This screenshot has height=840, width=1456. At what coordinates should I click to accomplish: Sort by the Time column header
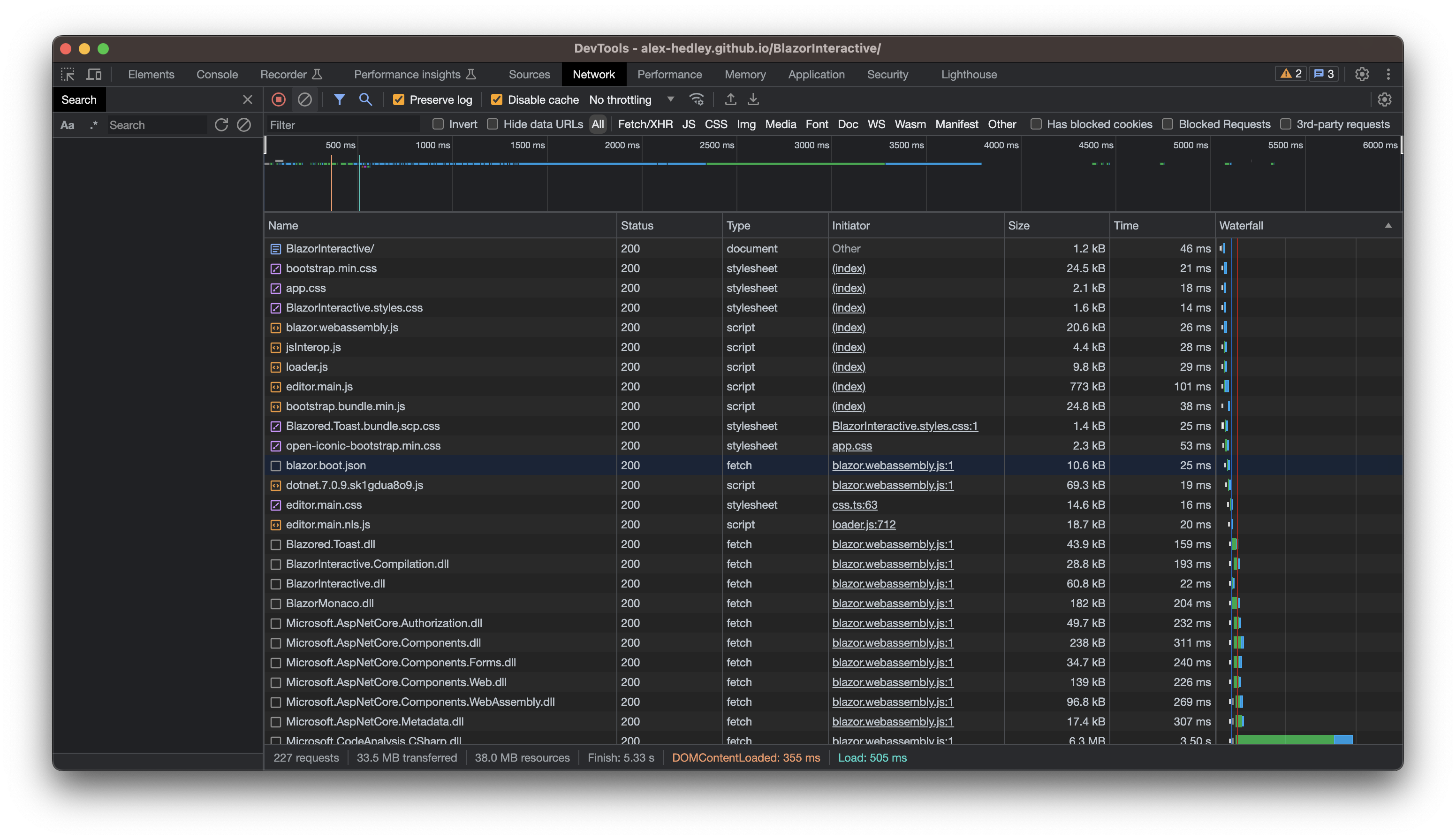[x=1162, y=226]
